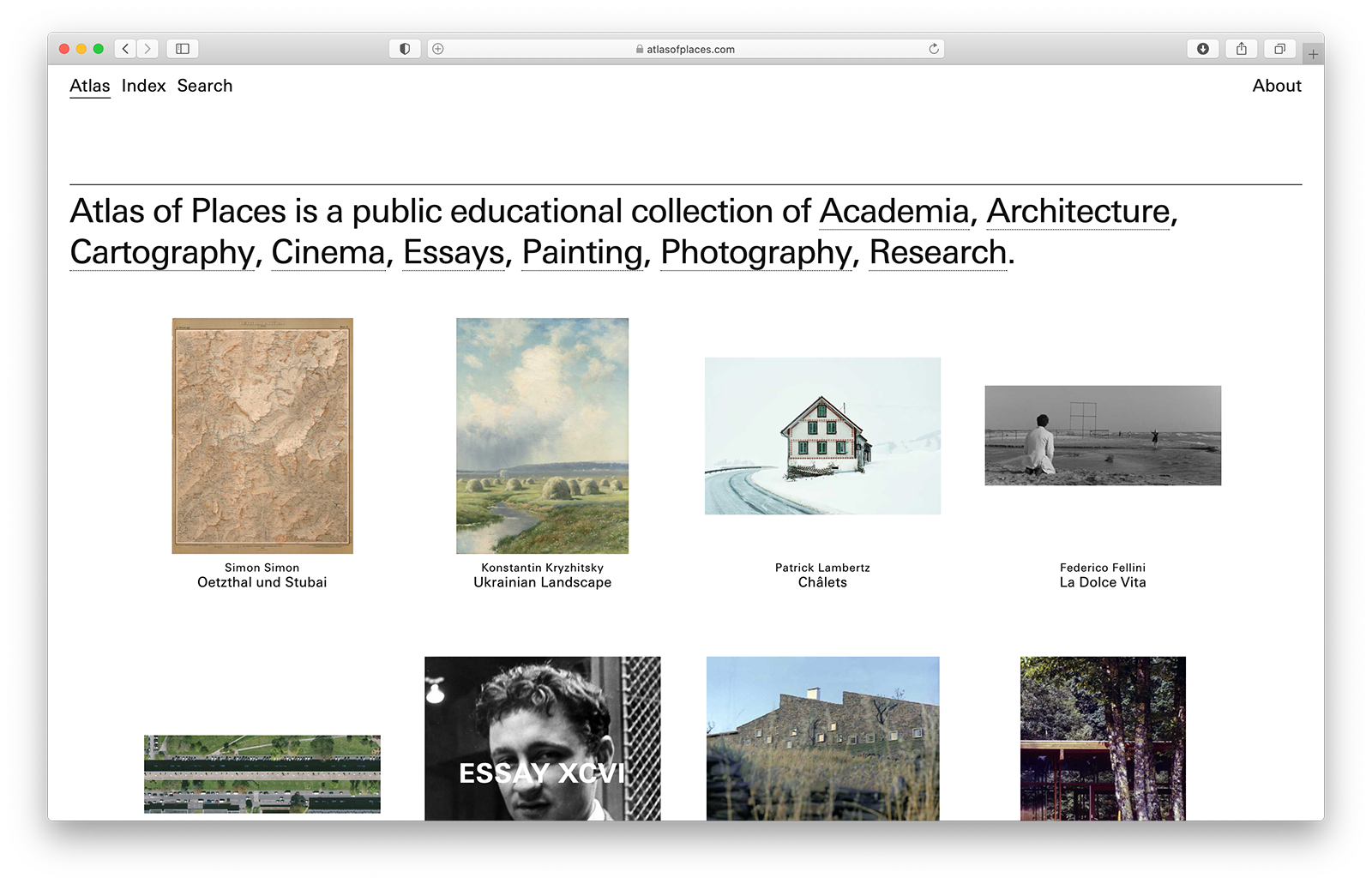Image resolution: width=1372 pixels, height=884 pixels.
Task: Open Safari downloads list
Action: click(x=1203, y=49)
